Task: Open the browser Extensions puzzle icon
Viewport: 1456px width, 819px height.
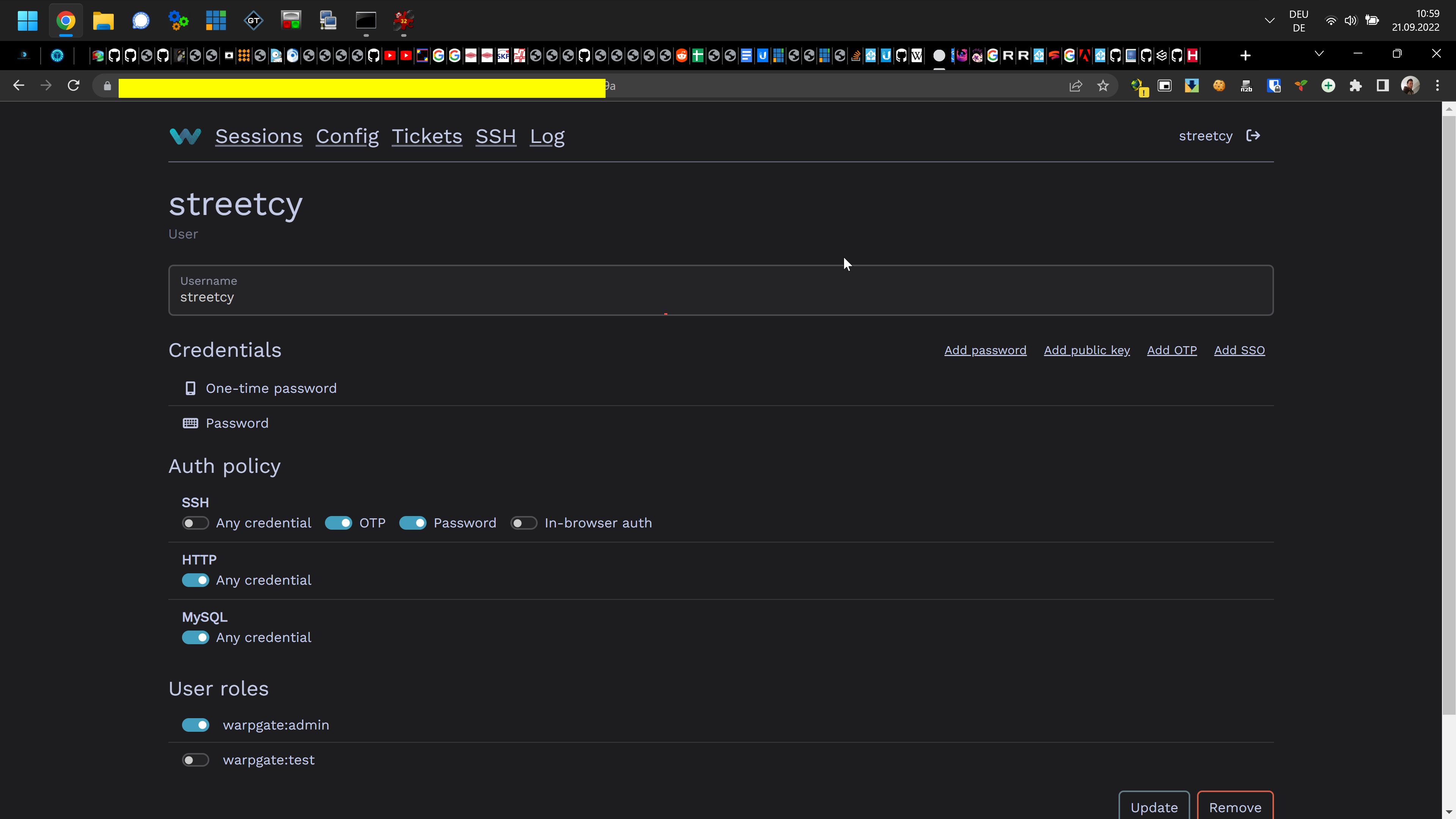Action: point(1356,85)
